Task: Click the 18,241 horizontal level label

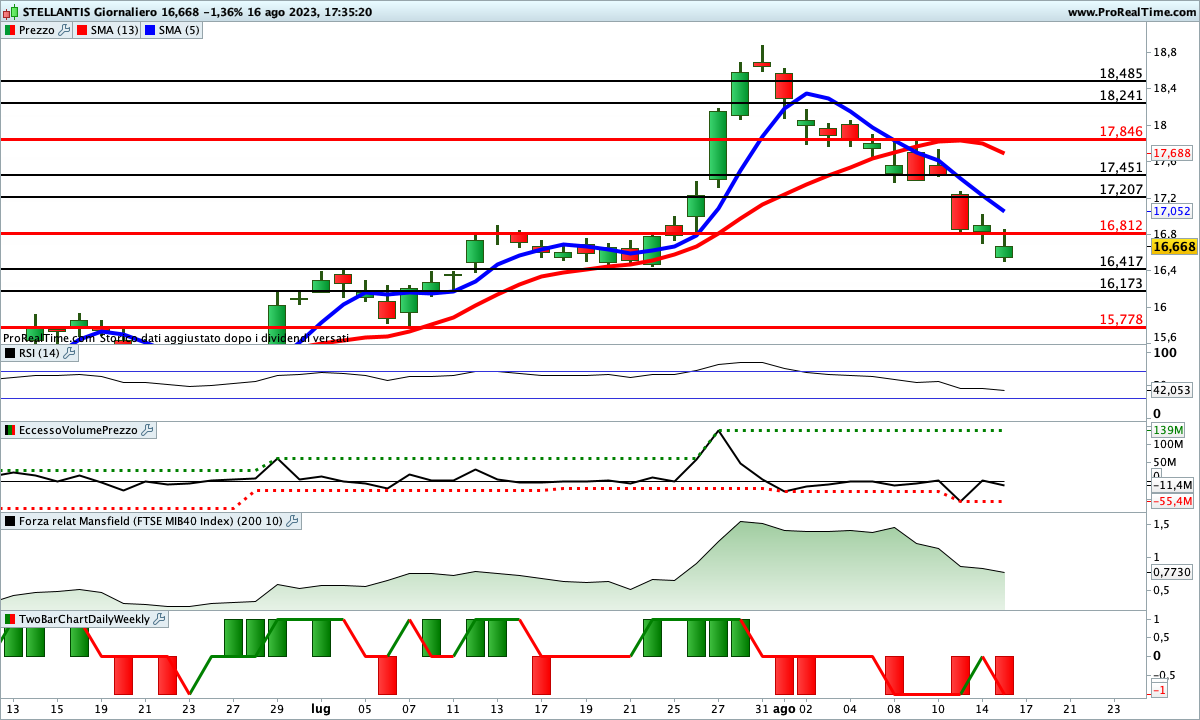Action: [x=1121, y=95]
